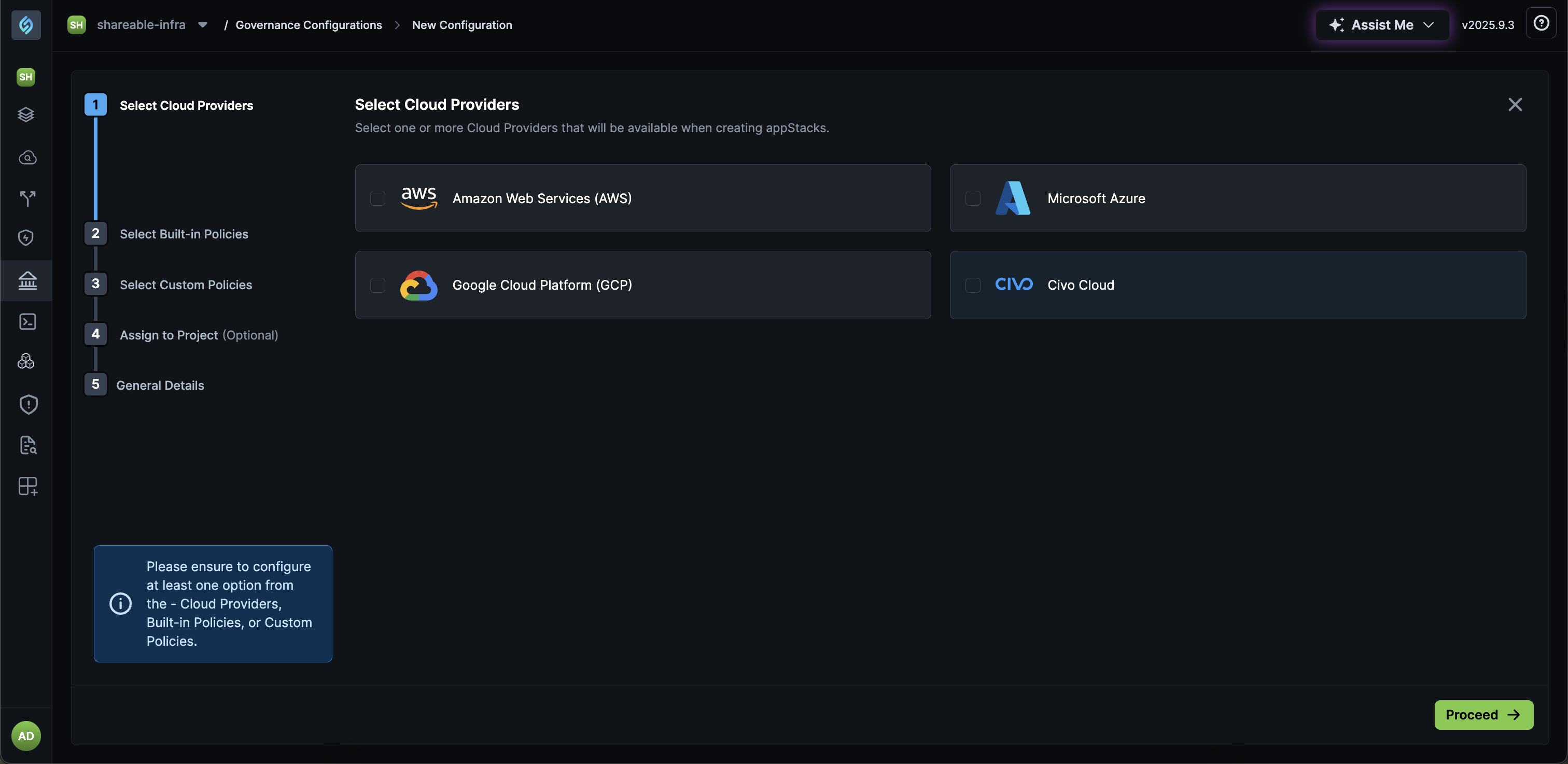Viewport: 1568px width, 764px height.
Task: Click the shareable-infra project name
Action: (141, 25)
